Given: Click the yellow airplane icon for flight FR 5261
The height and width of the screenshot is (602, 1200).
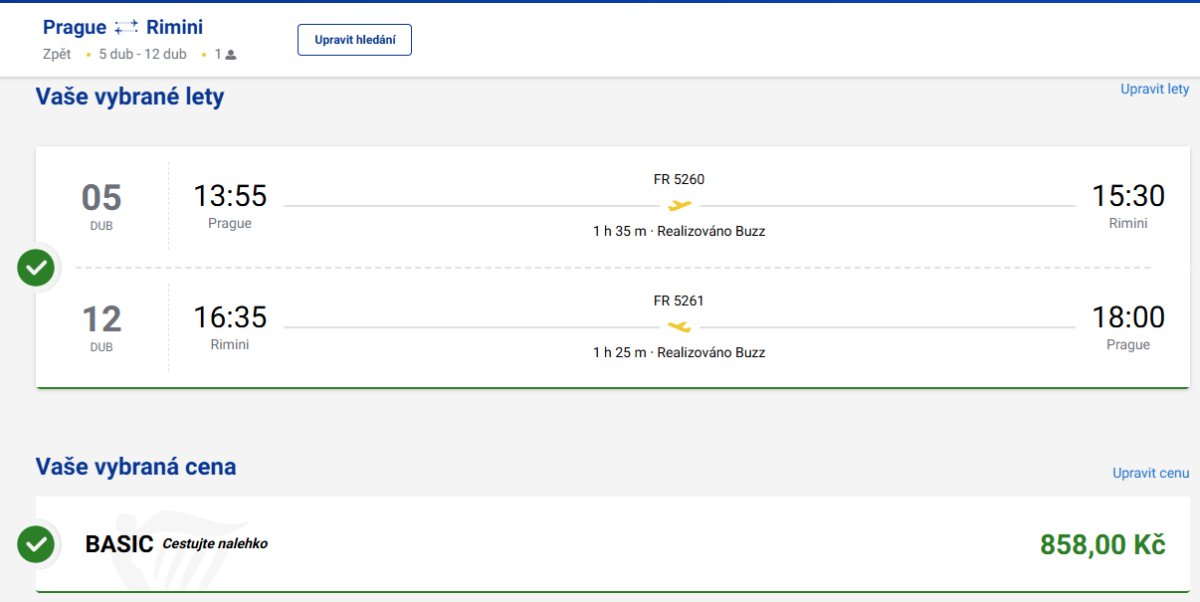Looking at the screenshot, I should (x=679, y=327).
